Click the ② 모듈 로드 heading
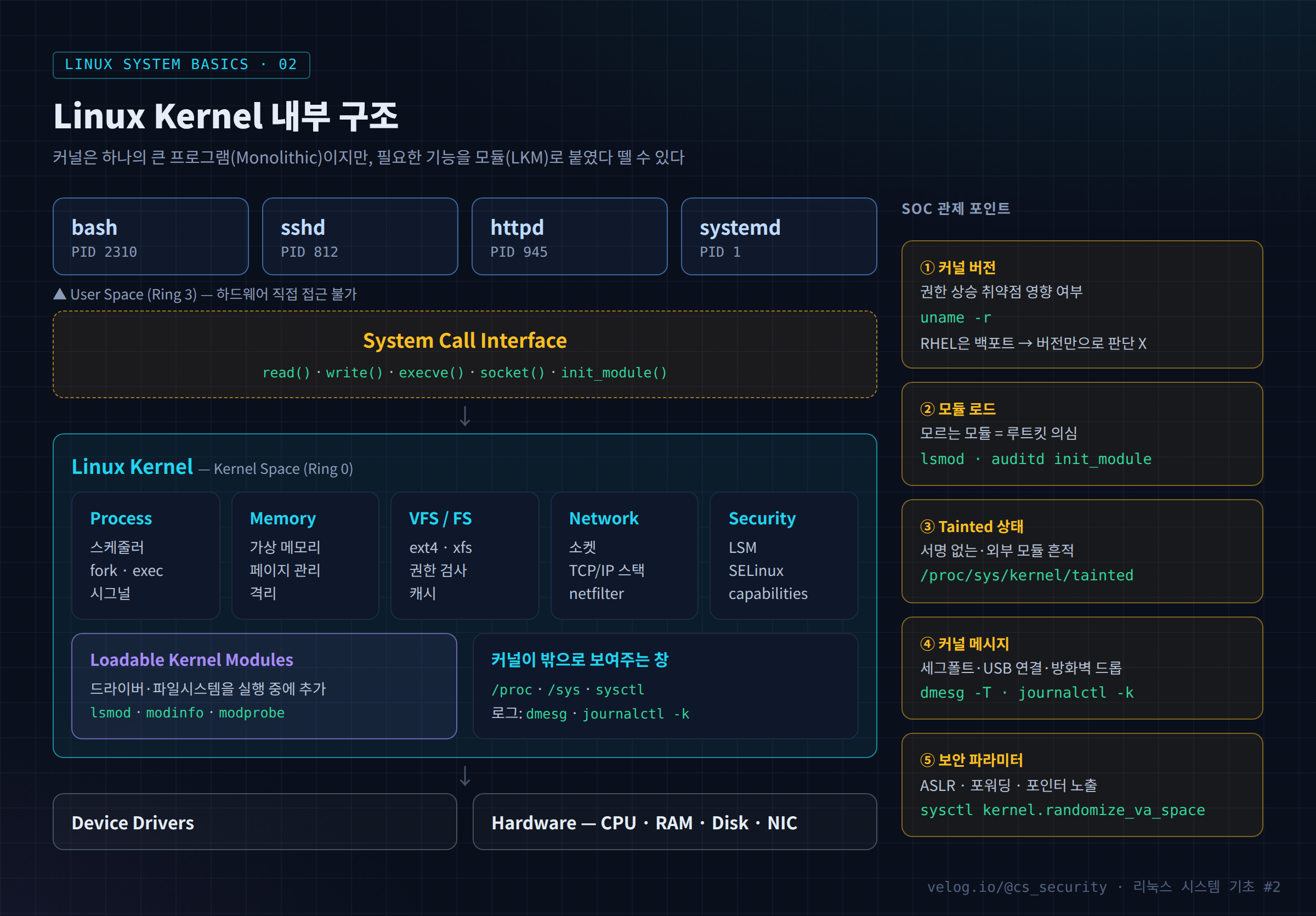The width and height of the screenshot is (1316, 916). 958,409
